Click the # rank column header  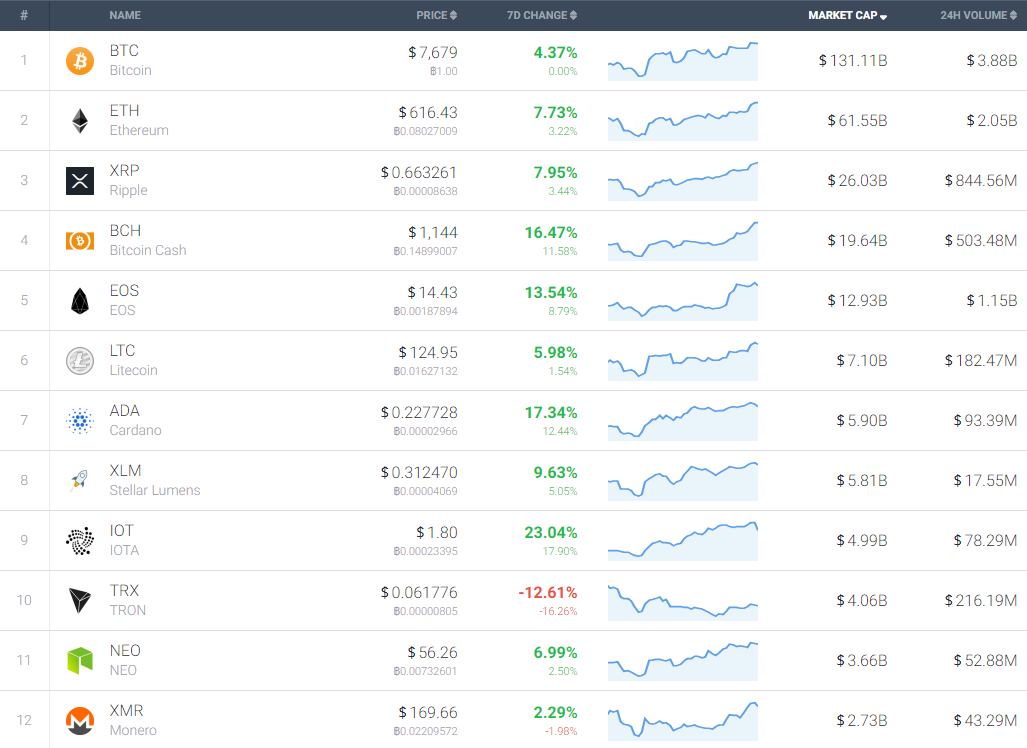click(24, 15)
